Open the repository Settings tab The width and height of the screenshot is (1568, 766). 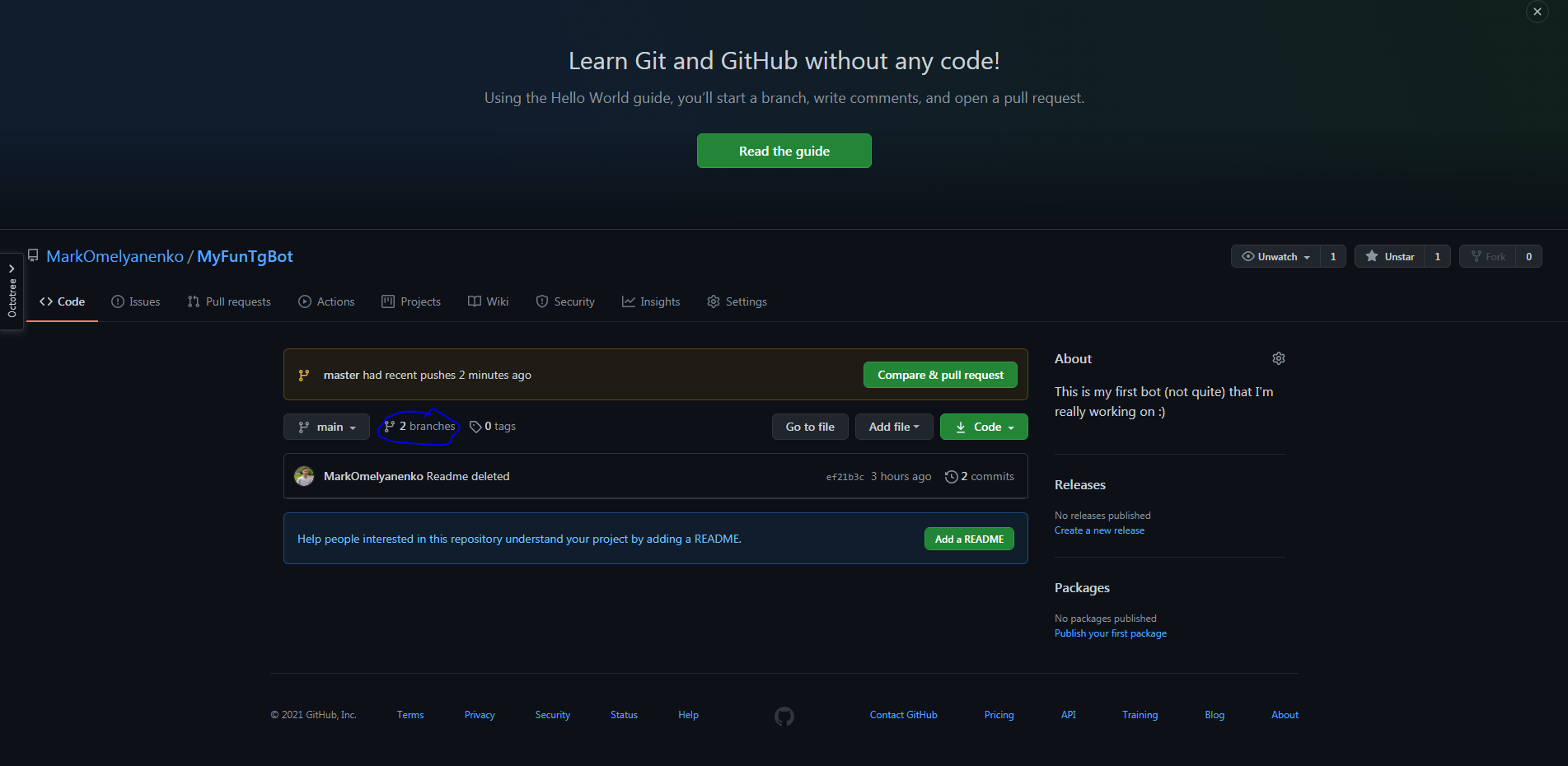[x=737, y=301]
